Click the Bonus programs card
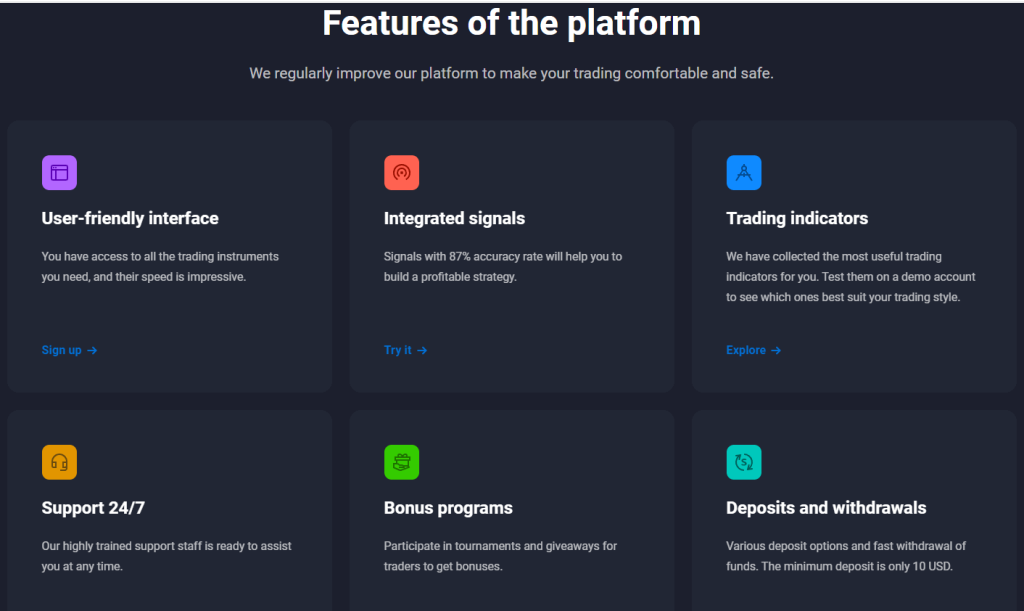This screenshot has height=611, width=1024. point(511,510)
